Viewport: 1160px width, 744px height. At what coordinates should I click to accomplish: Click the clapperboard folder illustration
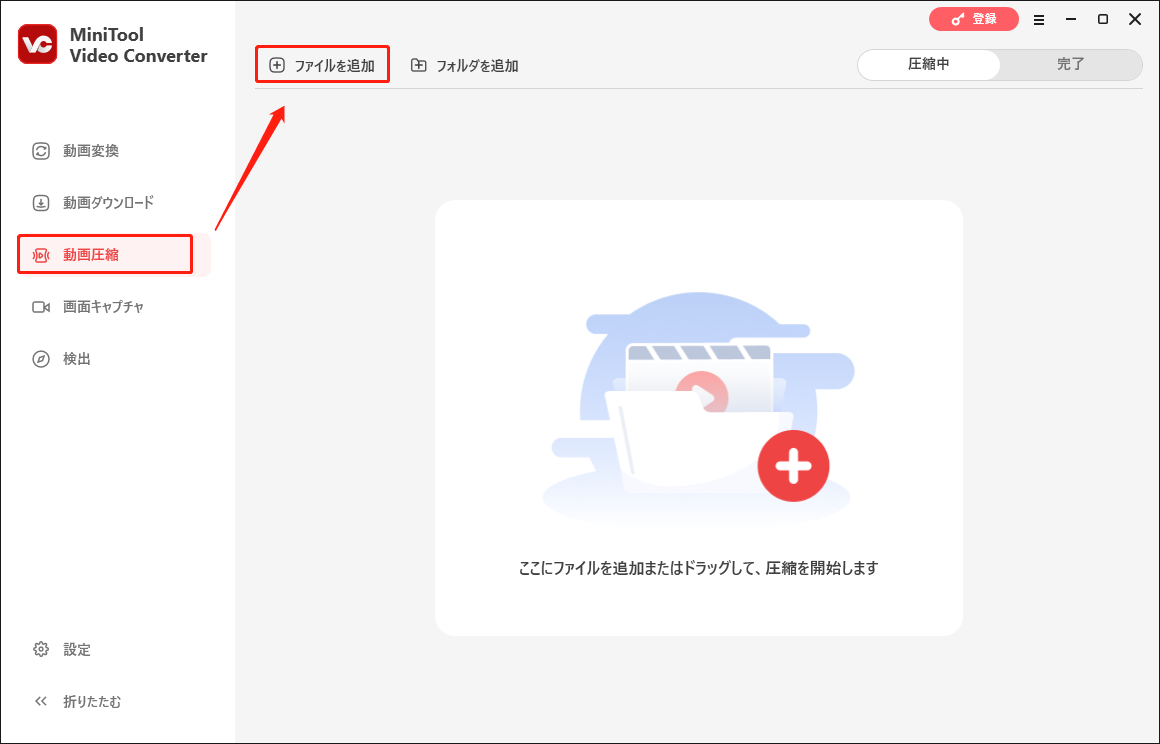click(698, 407)
